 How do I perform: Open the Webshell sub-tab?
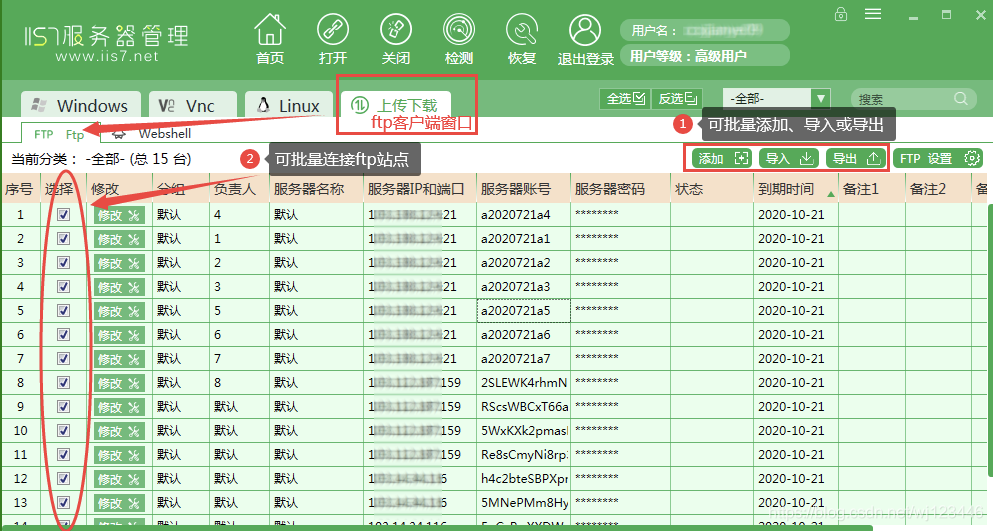click(x=151, y=134)
